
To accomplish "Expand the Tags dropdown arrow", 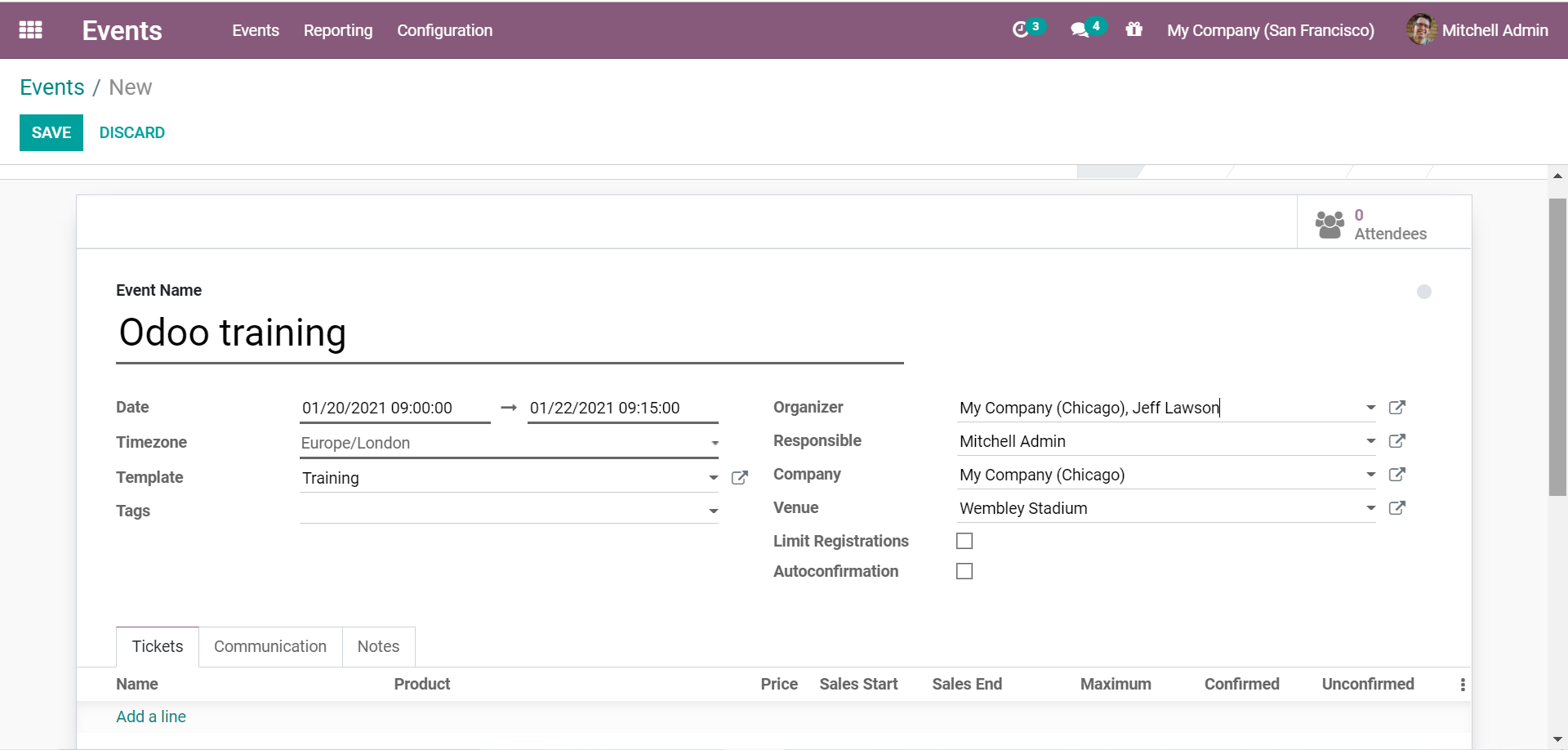I will [714, 511].
